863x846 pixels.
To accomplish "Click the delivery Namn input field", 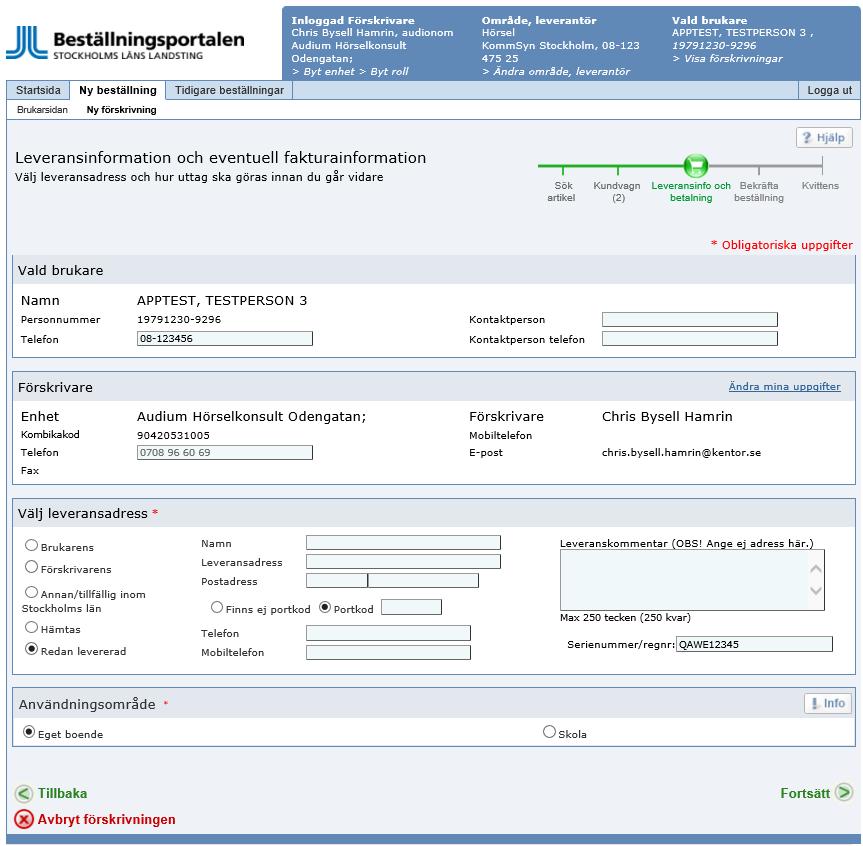I will (403, 543).
